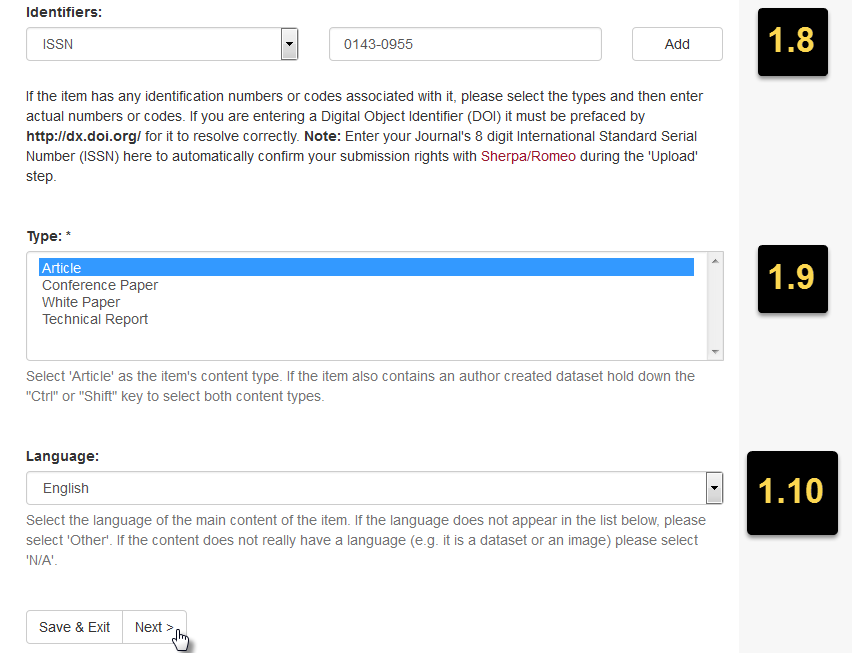Image resolution: width=852 pixels, height=653 pixels.
Task: Select Article in the Type list
Action: pyautogui.click(x=61, y=267)
